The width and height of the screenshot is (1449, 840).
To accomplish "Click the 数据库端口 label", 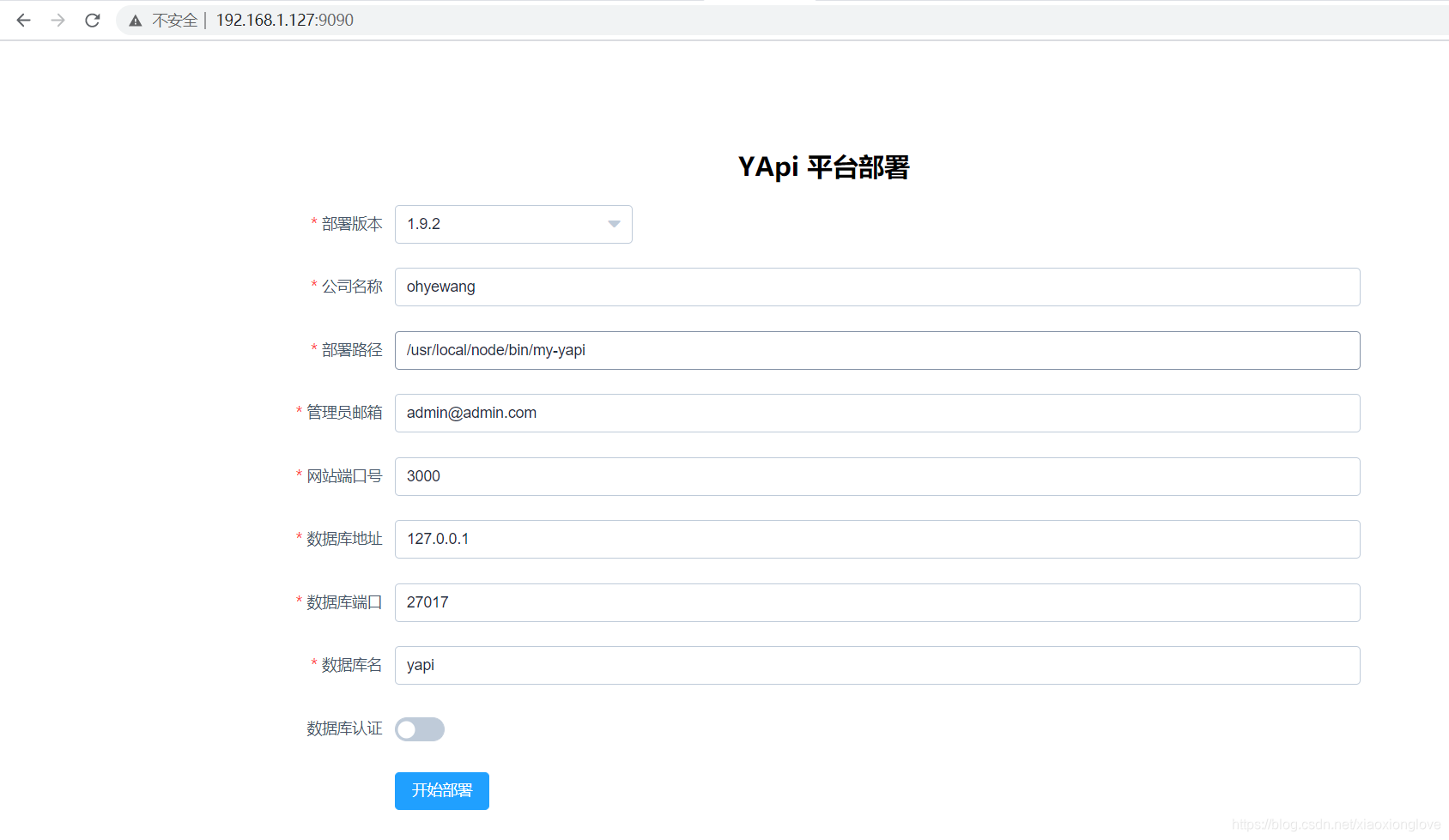I will pyautogui.click(x=344, y=602).
